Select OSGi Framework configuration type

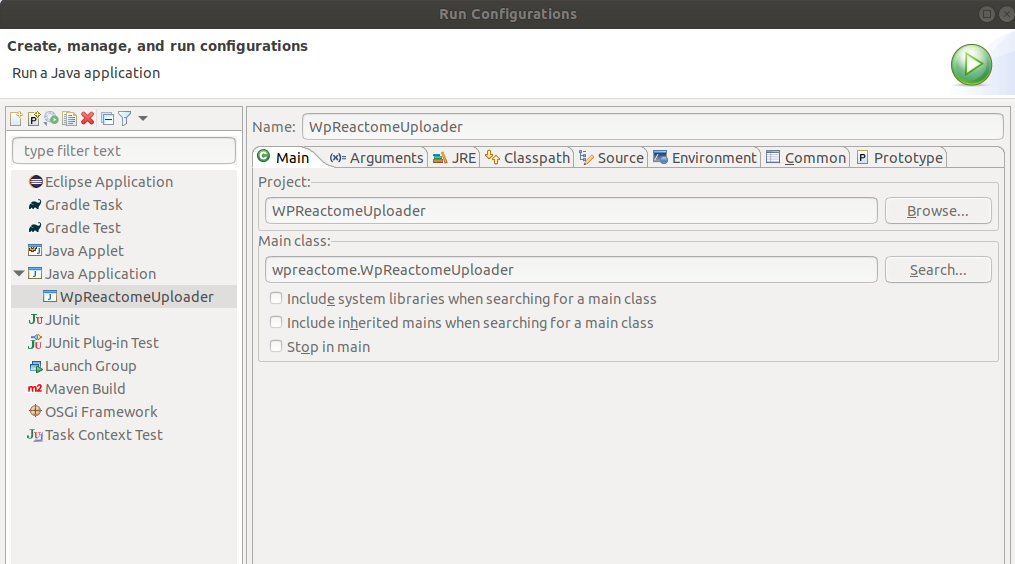click(x=101, y=412)
